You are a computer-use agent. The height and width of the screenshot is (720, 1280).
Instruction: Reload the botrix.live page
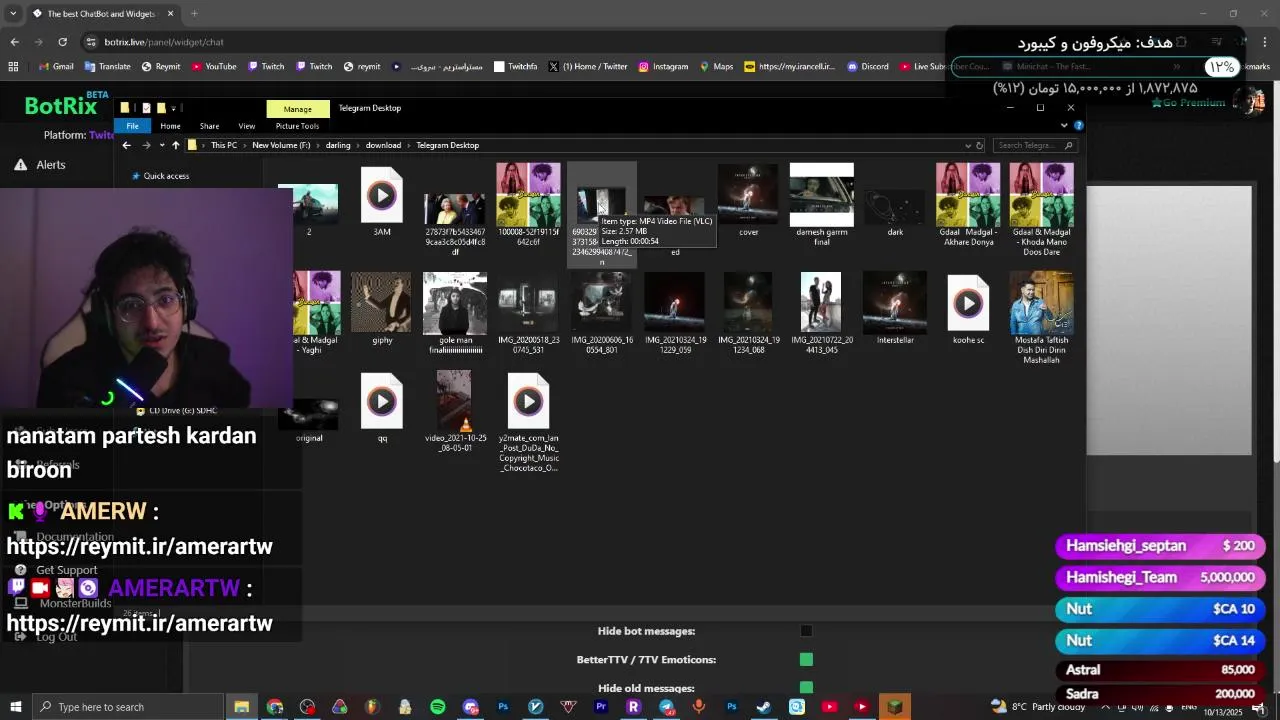tap(62, 42)
